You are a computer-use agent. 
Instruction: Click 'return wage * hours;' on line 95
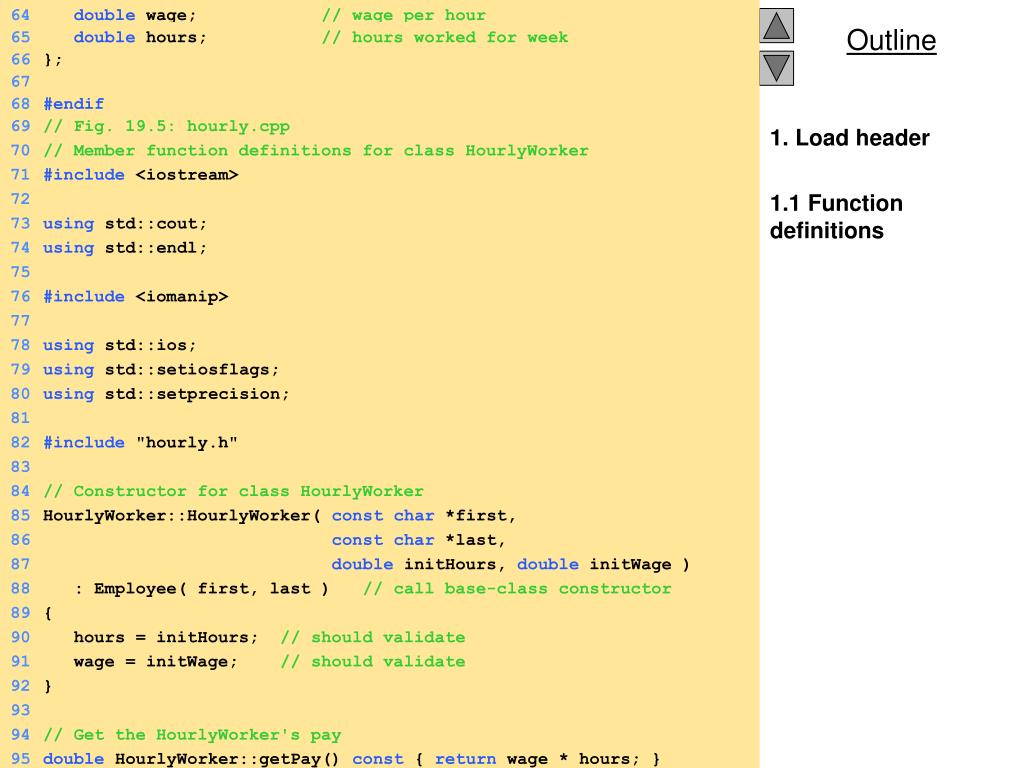[x=537, y=759]
